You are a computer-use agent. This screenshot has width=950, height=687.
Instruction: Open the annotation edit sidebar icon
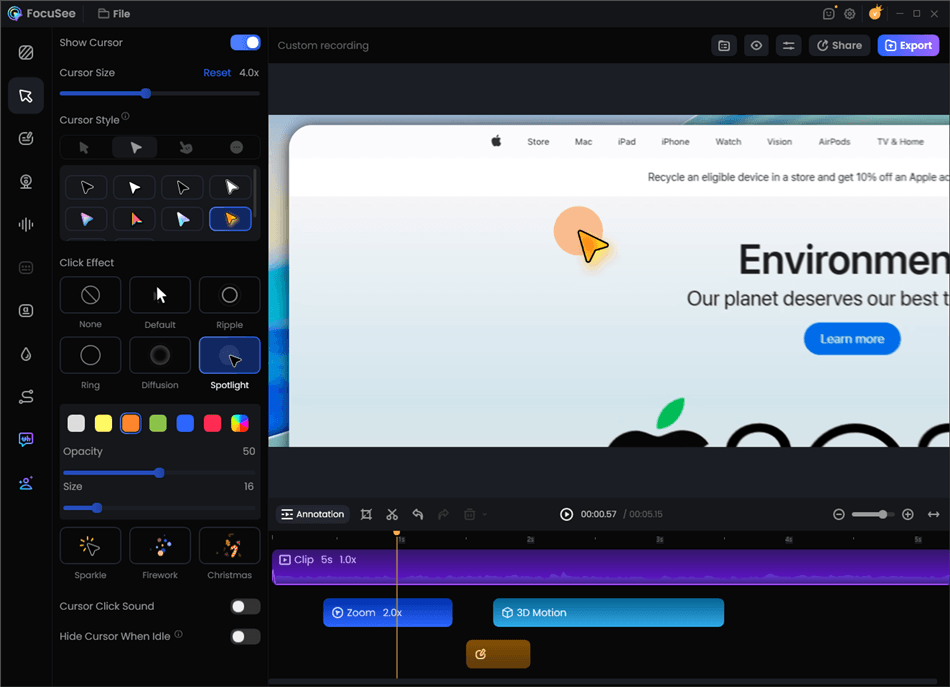click(x=25, y=139)
